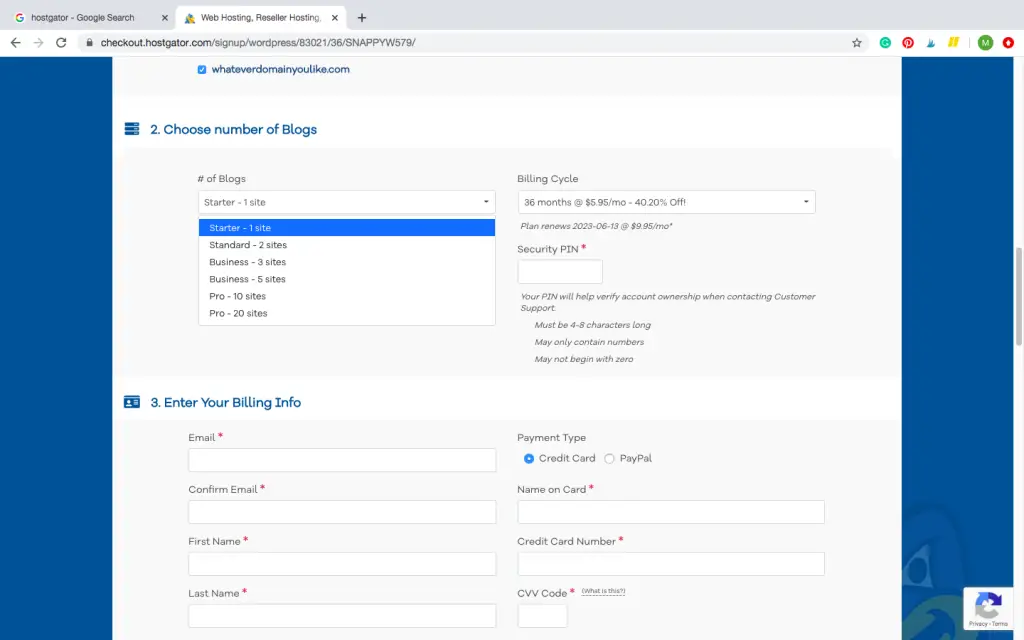Click the 'May not begin with zero' hint
1024x640 pixels.
click(584, 359)
